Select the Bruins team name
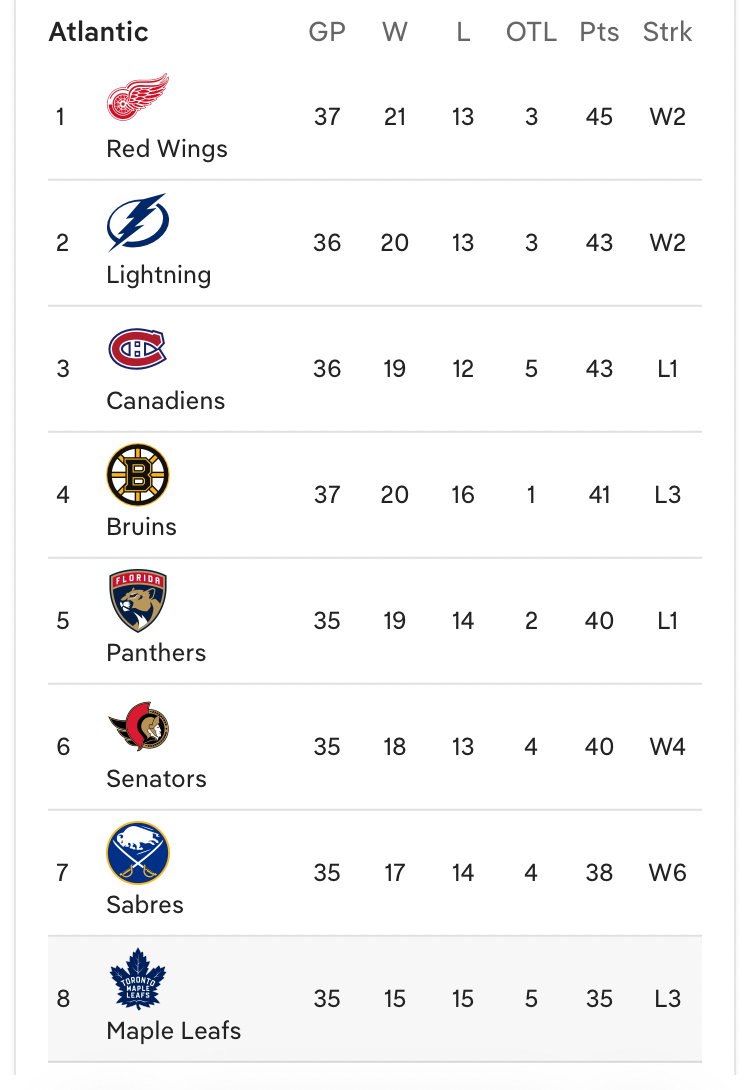The height and width of the screenshot is (1090, 750). [x=142, y=527]
